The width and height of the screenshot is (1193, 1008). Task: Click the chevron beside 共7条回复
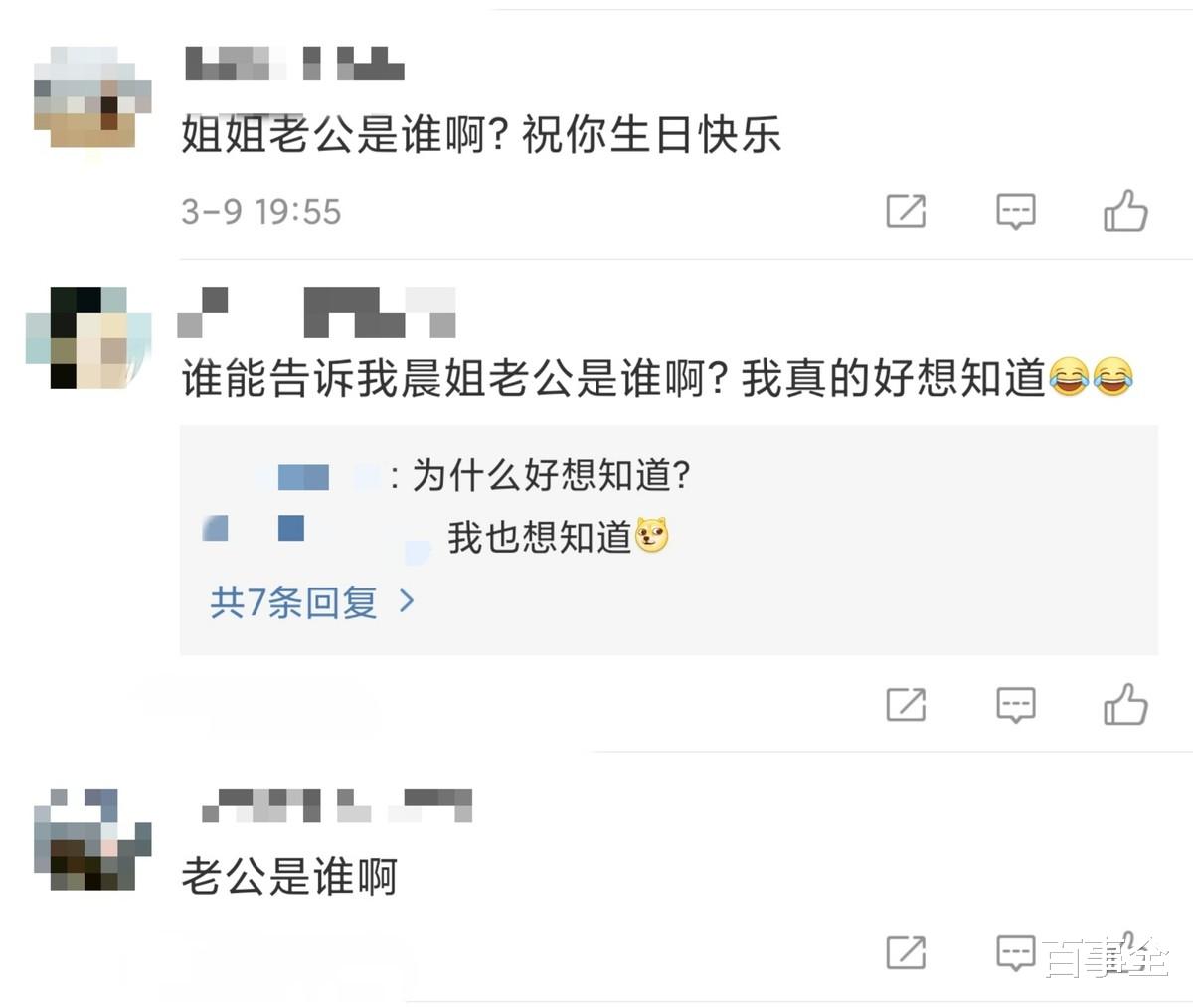pos(408,602)
